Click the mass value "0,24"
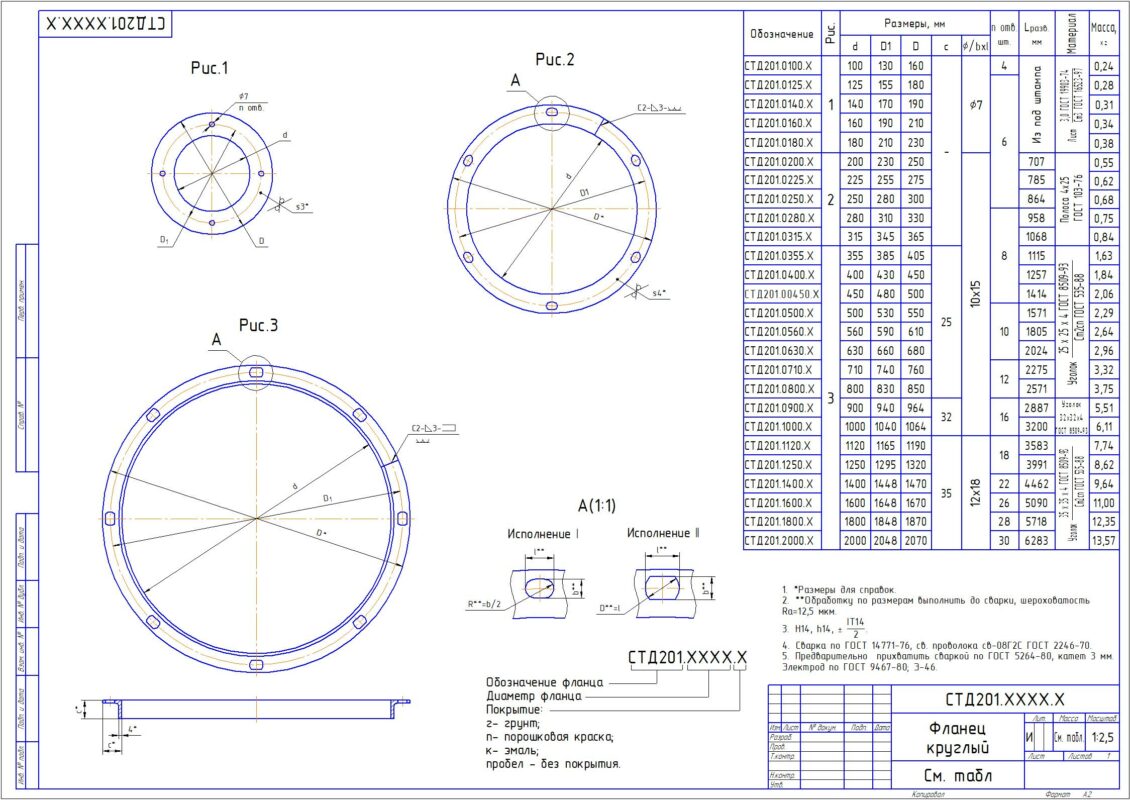This screenshot has width=1130, height=800. pyautogui.click(x=1103, y=66)
